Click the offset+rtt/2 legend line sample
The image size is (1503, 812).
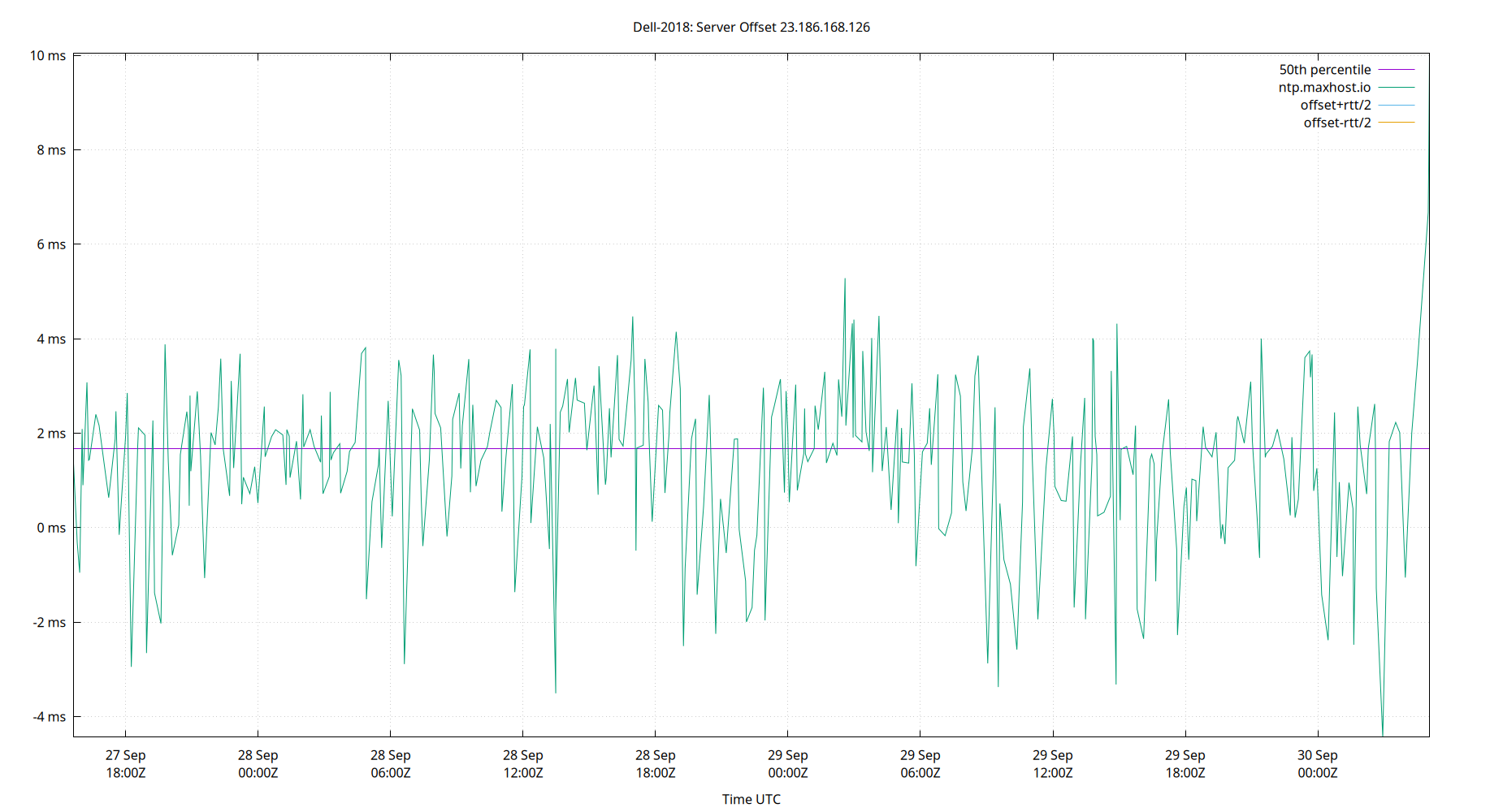1397,106
